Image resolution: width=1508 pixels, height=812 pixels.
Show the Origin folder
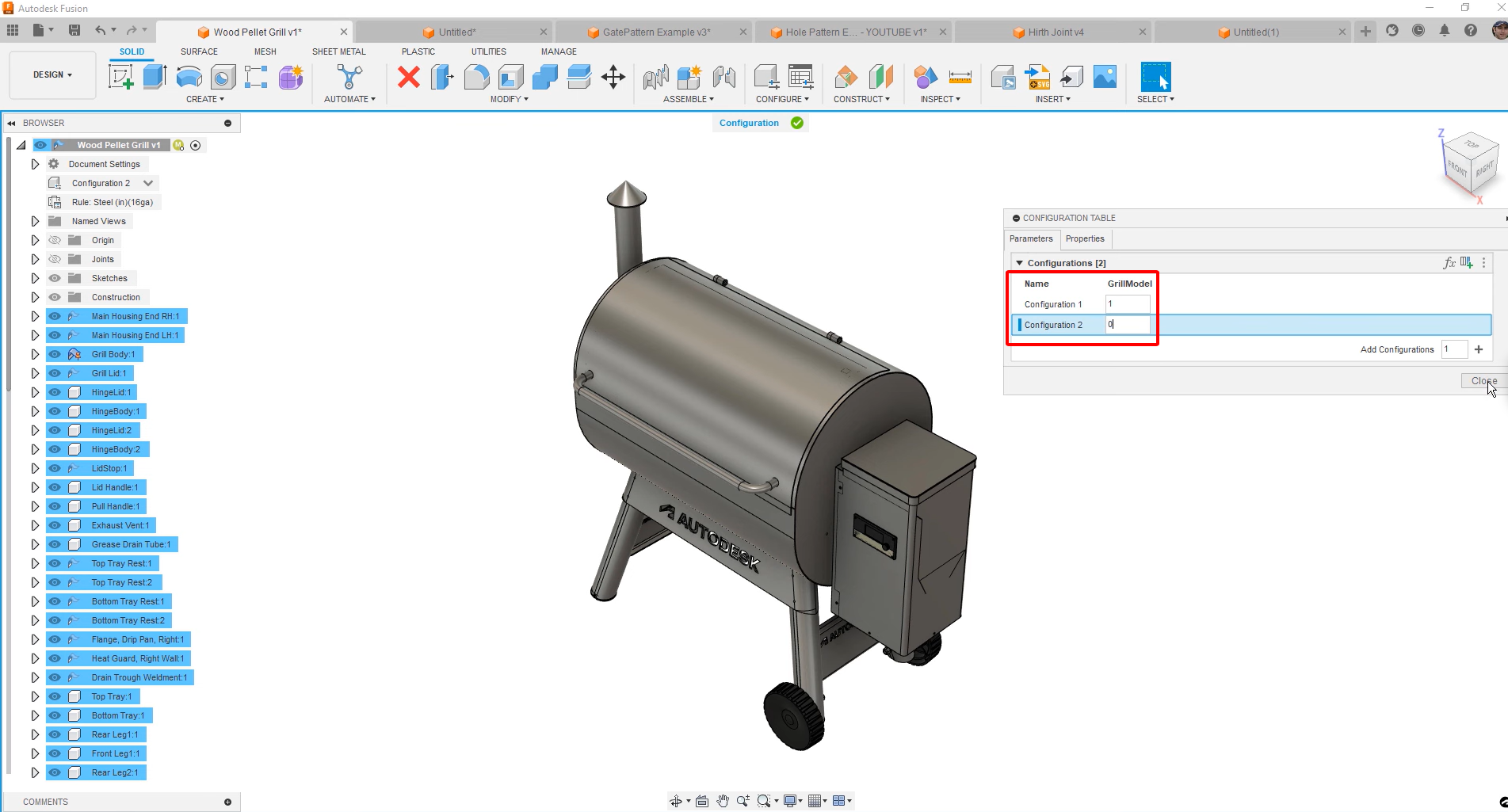(x=55, y=240)
